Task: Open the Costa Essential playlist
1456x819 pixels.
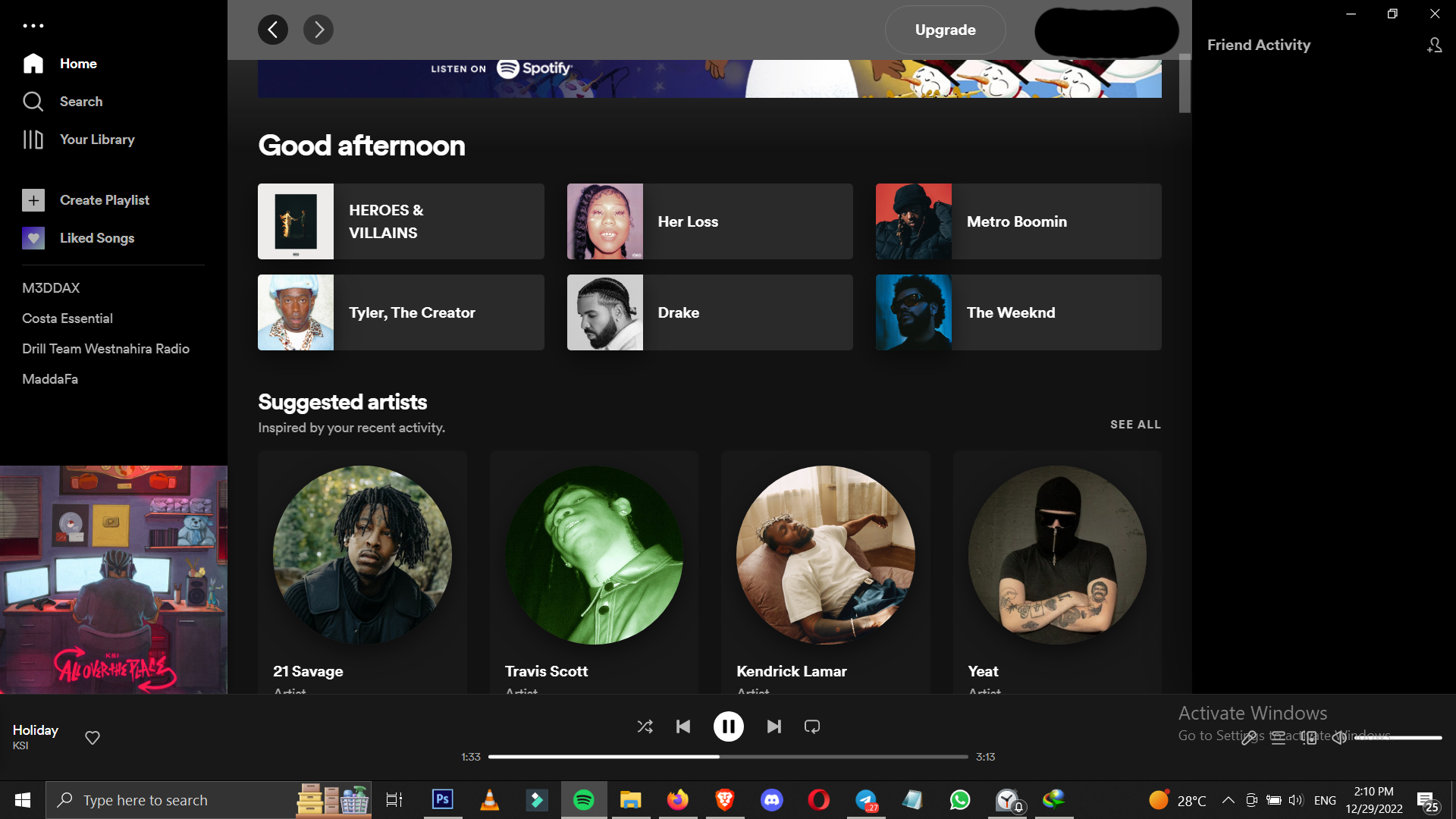Action: point(67,318)
